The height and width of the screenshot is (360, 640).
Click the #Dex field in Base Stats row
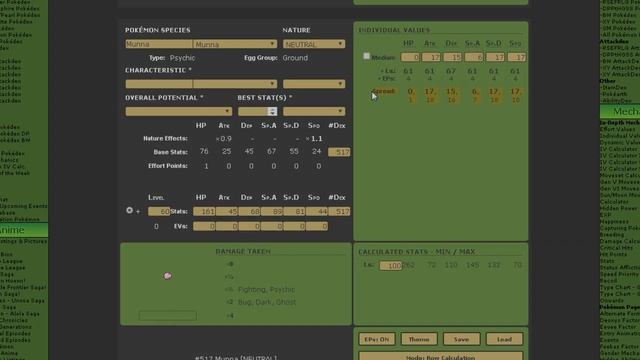[x=339, y=152]
